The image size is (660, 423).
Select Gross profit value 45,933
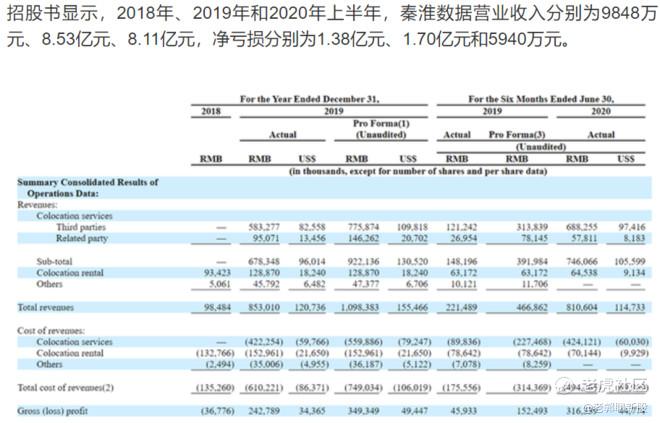click(x=463, y=410)
